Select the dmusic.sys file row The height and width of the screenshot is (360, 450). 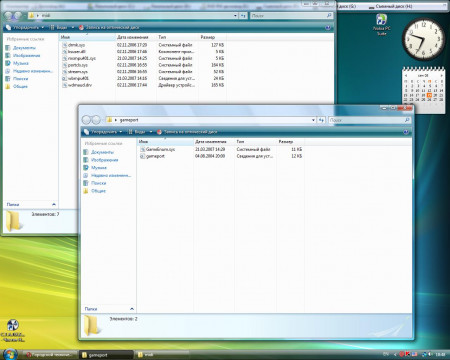(143, 45)
